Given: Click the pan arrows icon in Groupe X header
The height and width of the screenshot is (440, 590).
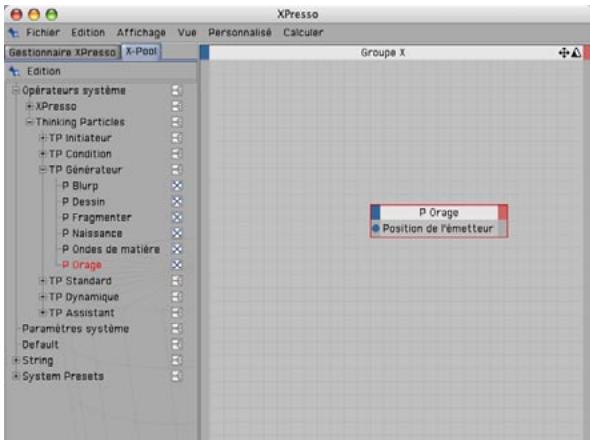Looking at the screenshot, I should coord(563,53).
